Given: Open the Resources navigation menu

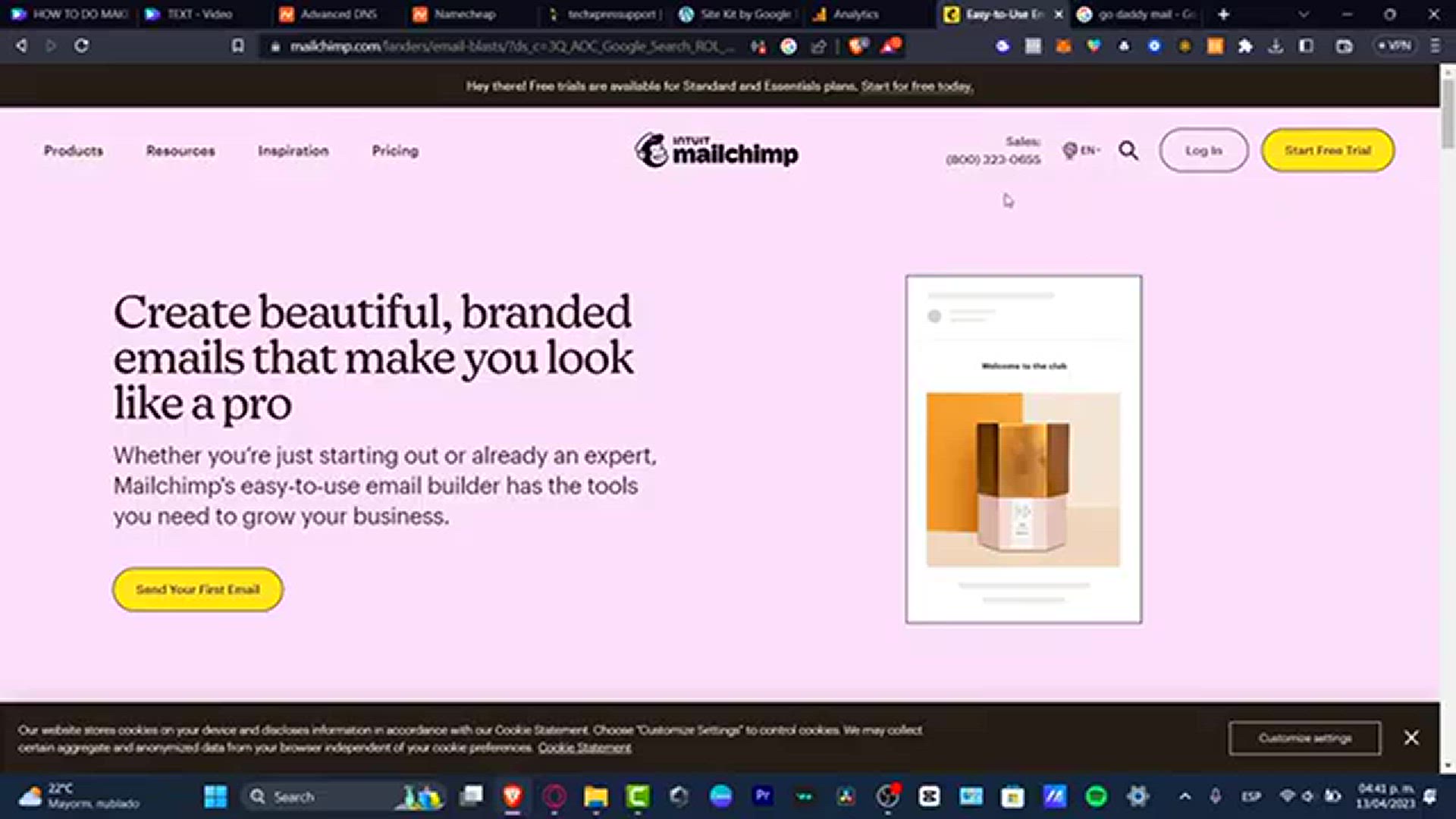Looking at the screenshot, I should pyautogui.click(x=180, y=151).
